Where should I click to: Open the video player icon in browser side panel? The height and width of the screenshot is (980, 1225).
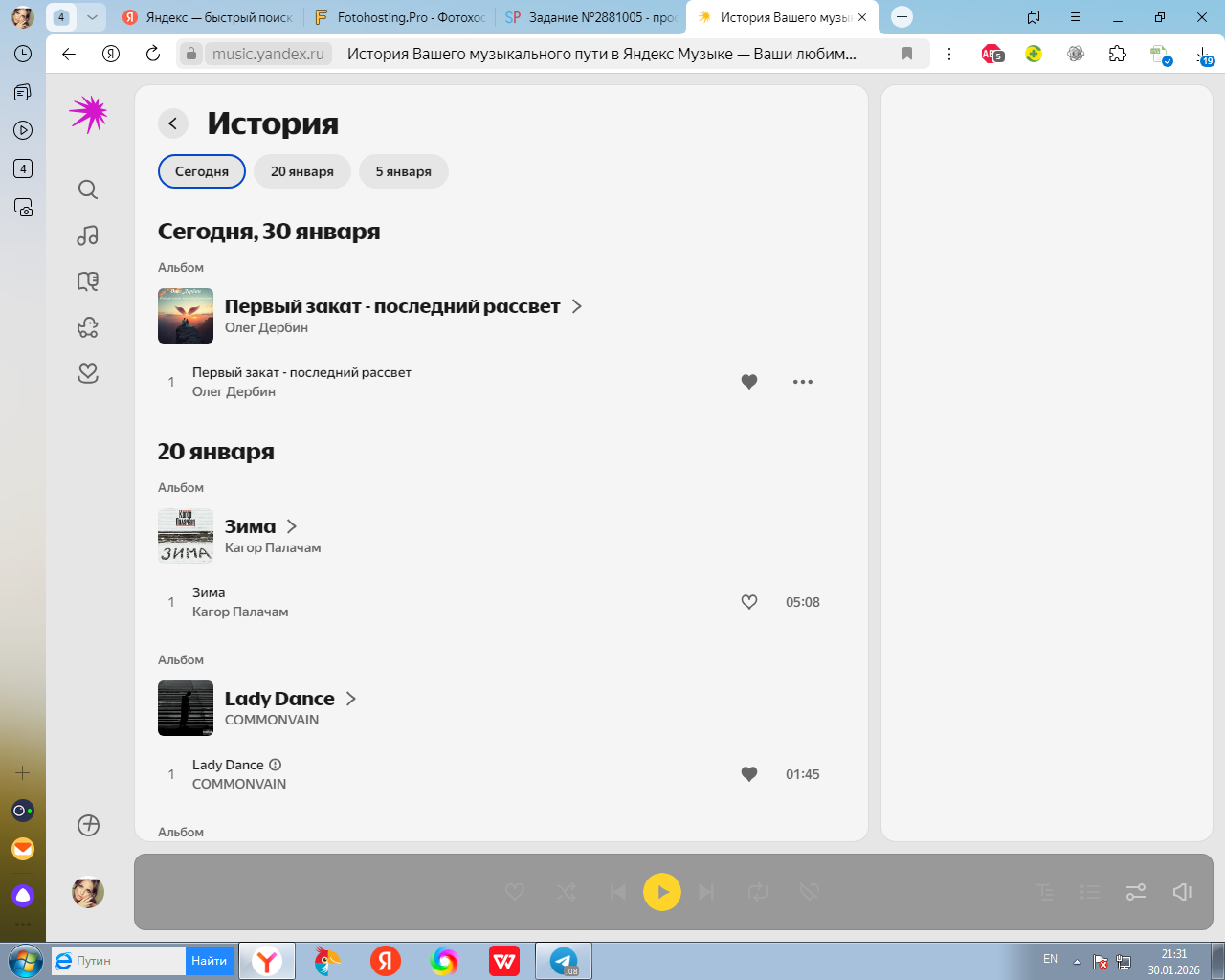pyautogui.click(x=23, y=130)
